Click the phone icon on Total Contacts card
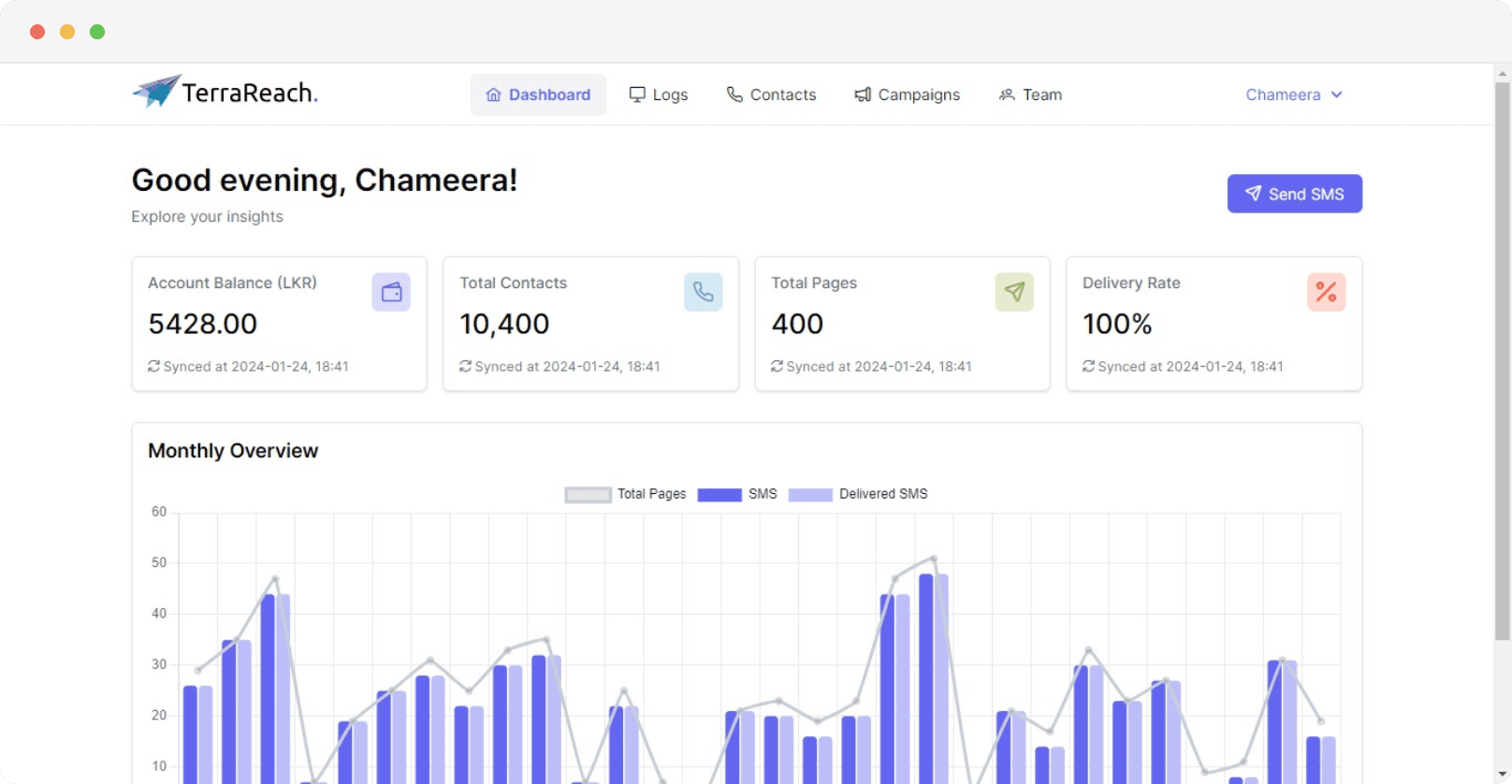Screen dimensions: 1512x784 point(703,293)
